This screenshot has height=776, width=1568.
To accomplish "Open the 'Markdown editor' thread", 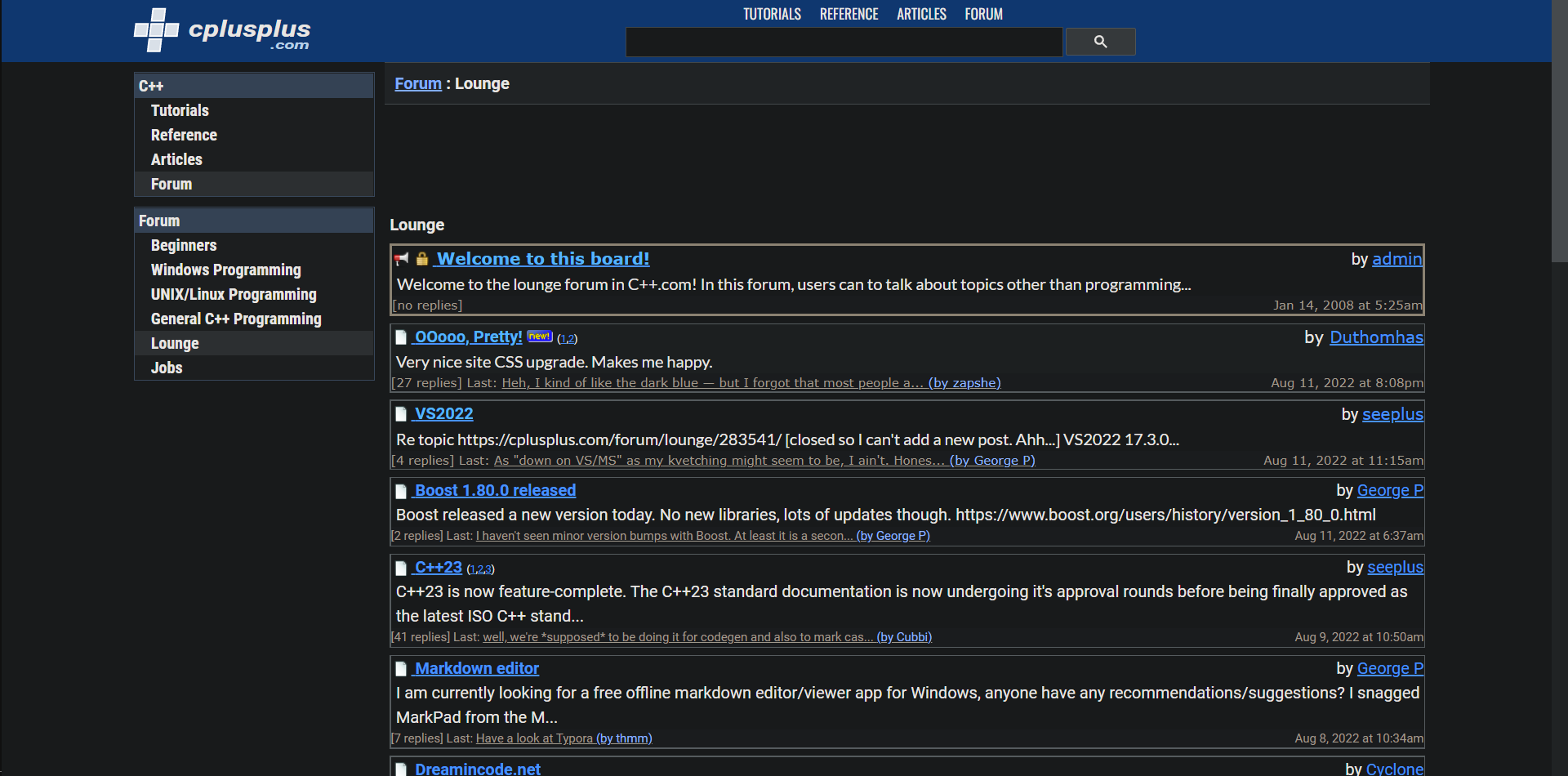I will 476,669.
